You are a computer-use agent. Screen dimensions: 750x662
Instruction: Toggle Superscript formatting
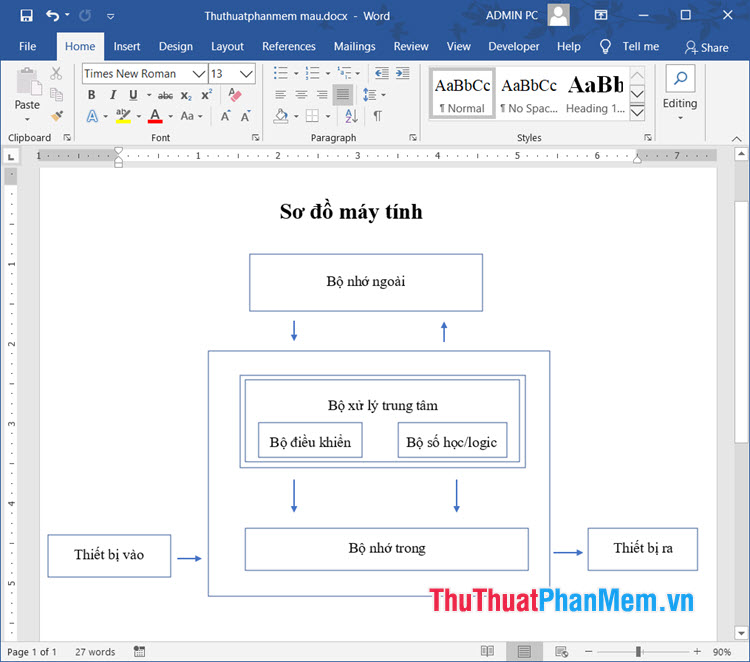[x=207, y=95]
